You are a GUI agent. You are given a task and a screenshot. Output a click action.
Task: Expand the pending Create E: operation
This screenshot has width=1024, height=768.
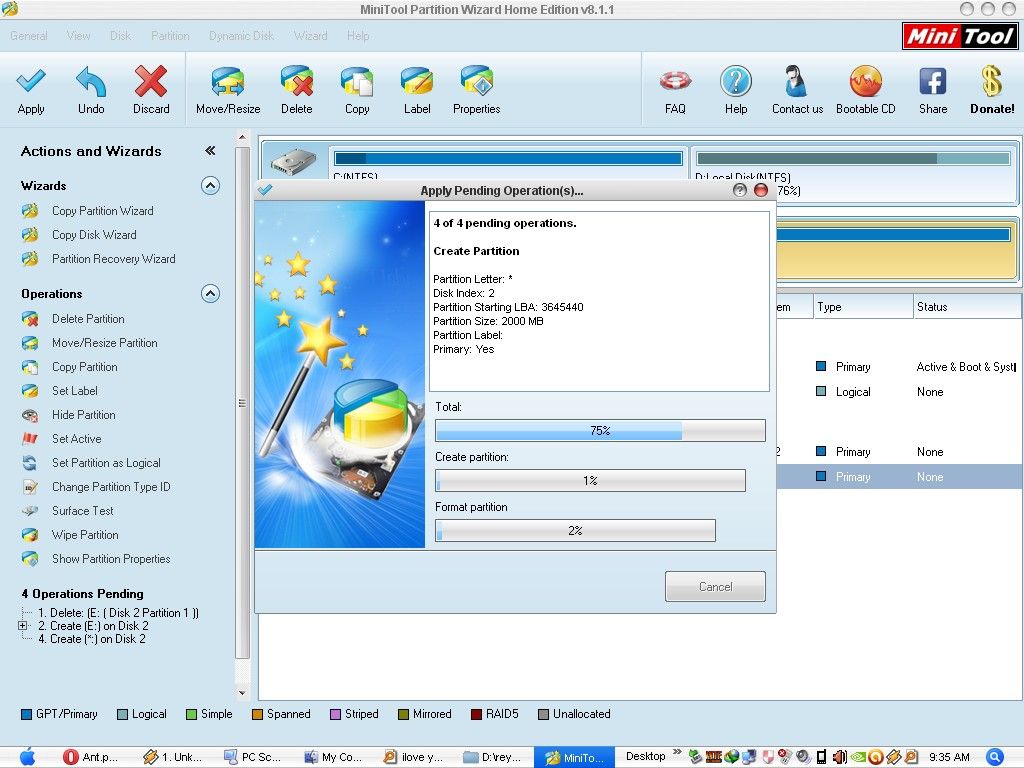click(x=23, y=626)
